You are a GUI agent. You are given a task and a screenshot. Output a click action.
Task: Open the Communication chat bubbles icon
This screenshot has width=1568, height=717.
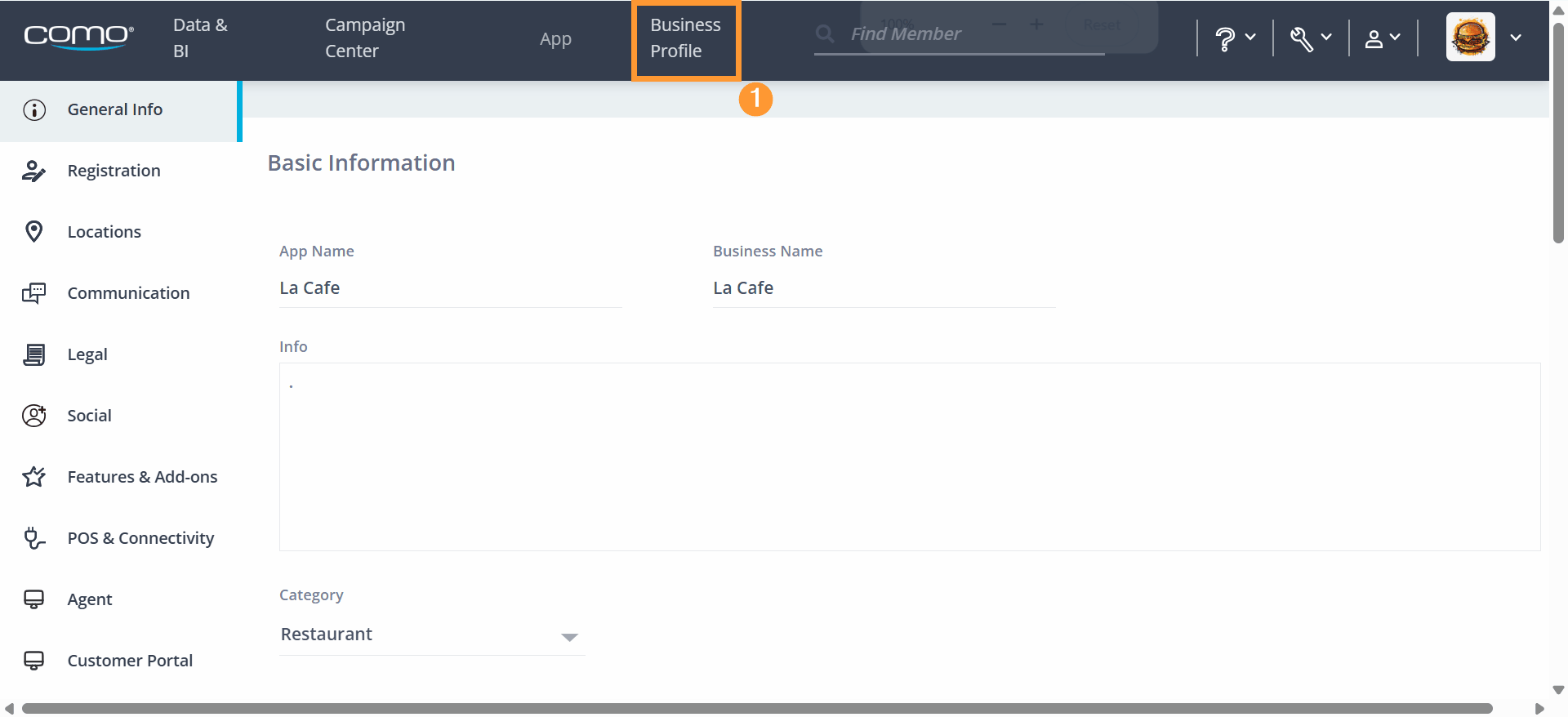[x=34, y=293]
